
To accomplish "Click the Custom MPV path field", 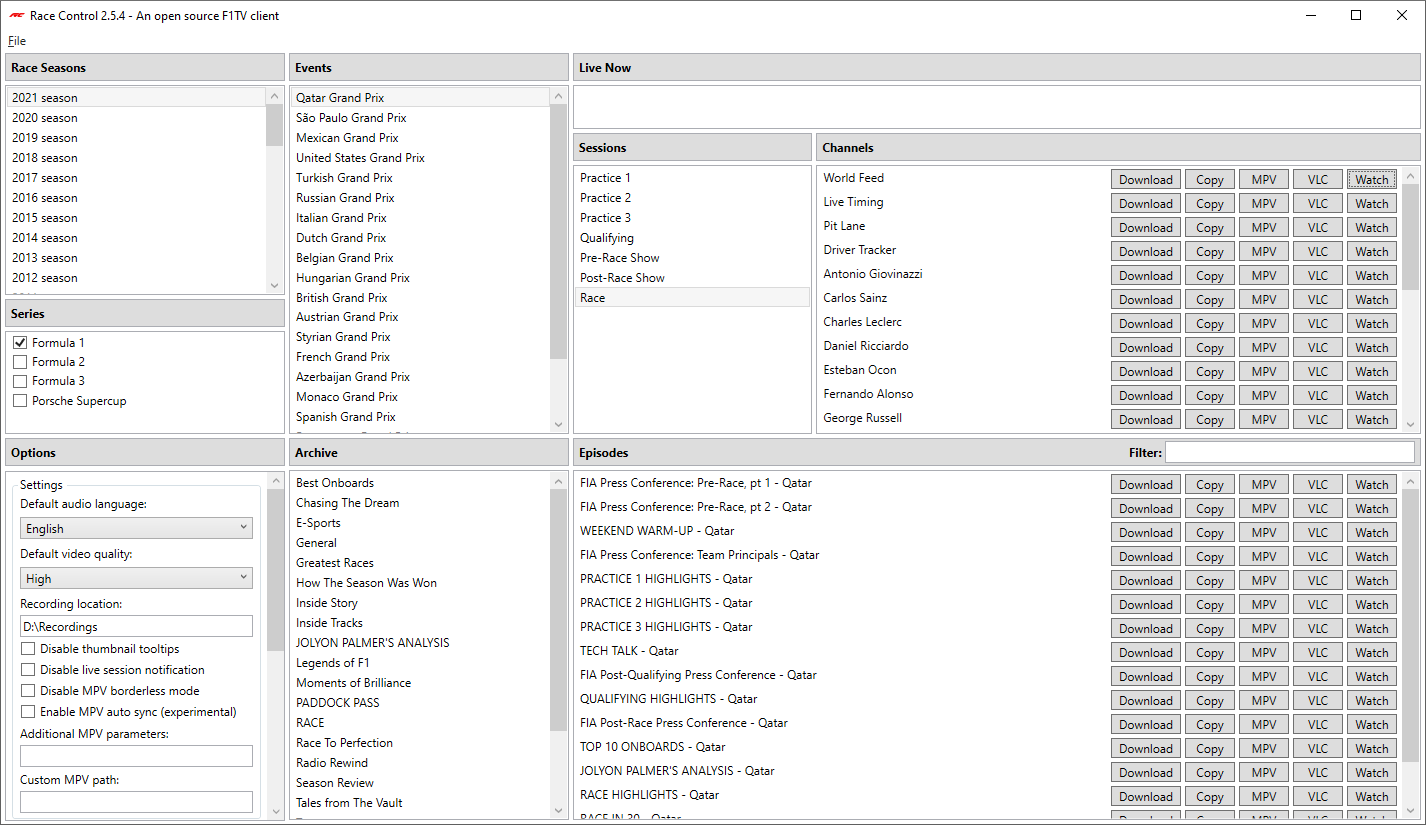I will (136, 802).
